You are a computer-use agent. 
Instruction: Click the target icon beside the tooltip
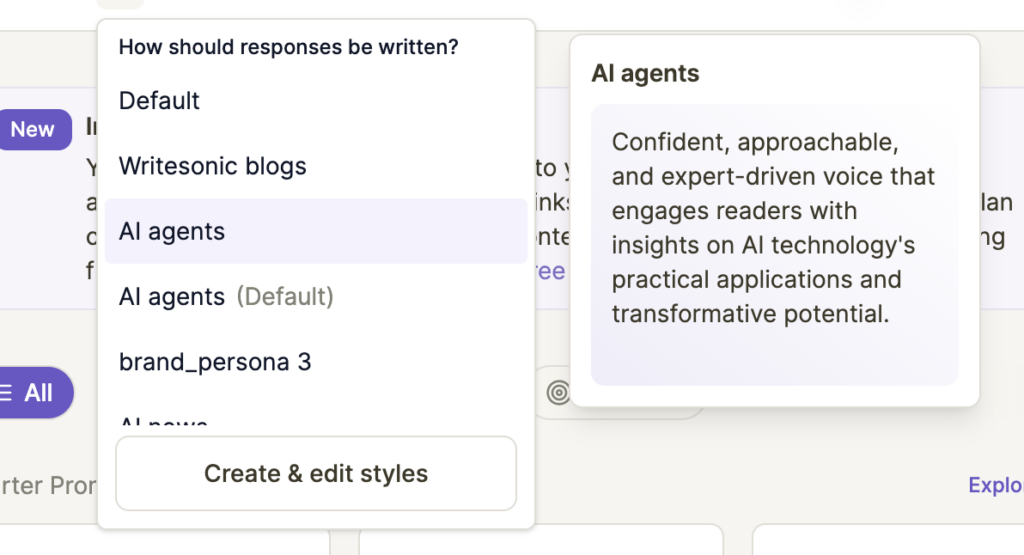558,392
